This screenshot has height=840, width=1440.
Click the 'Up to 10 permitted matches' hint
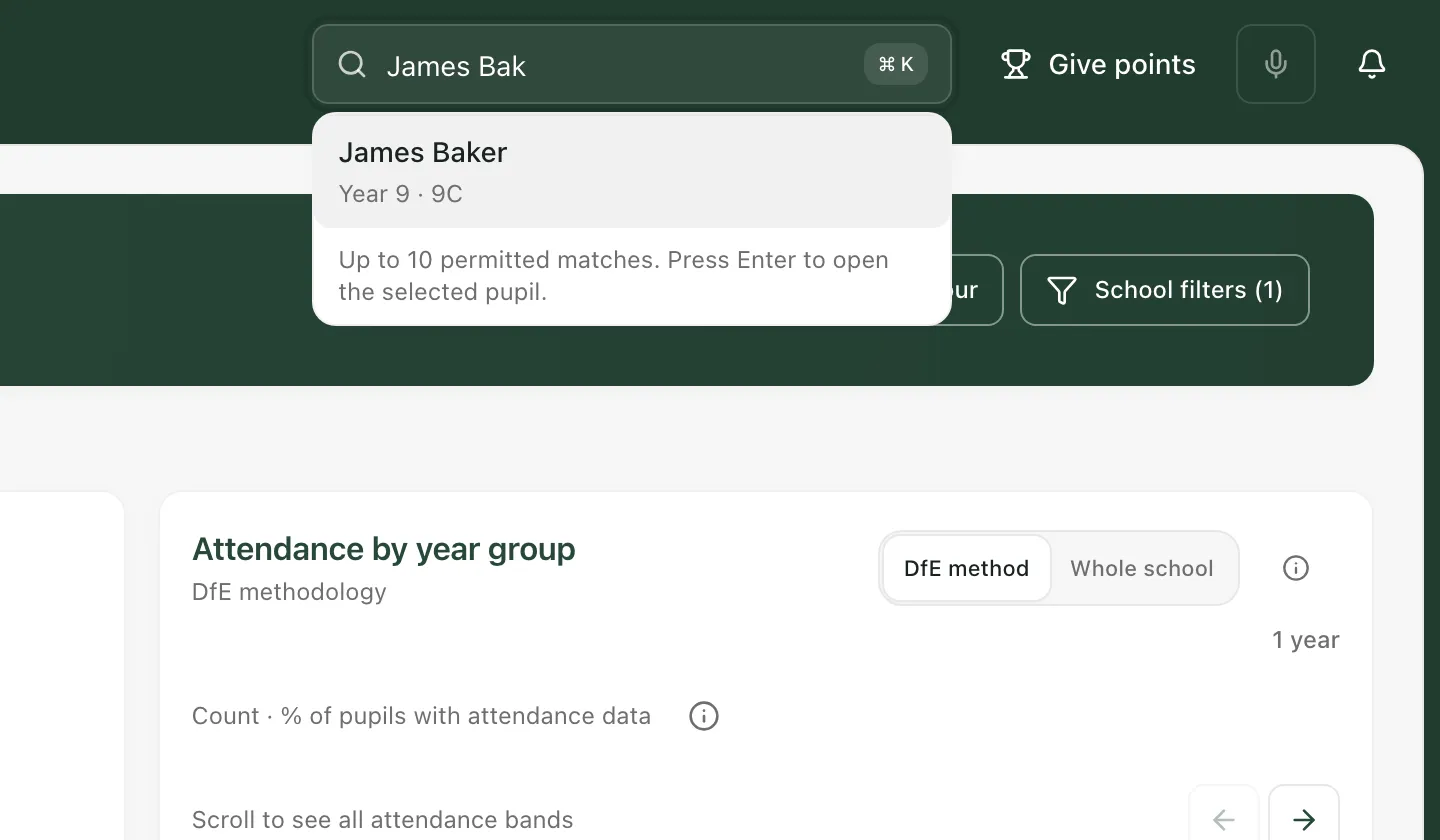coord(614,276)
